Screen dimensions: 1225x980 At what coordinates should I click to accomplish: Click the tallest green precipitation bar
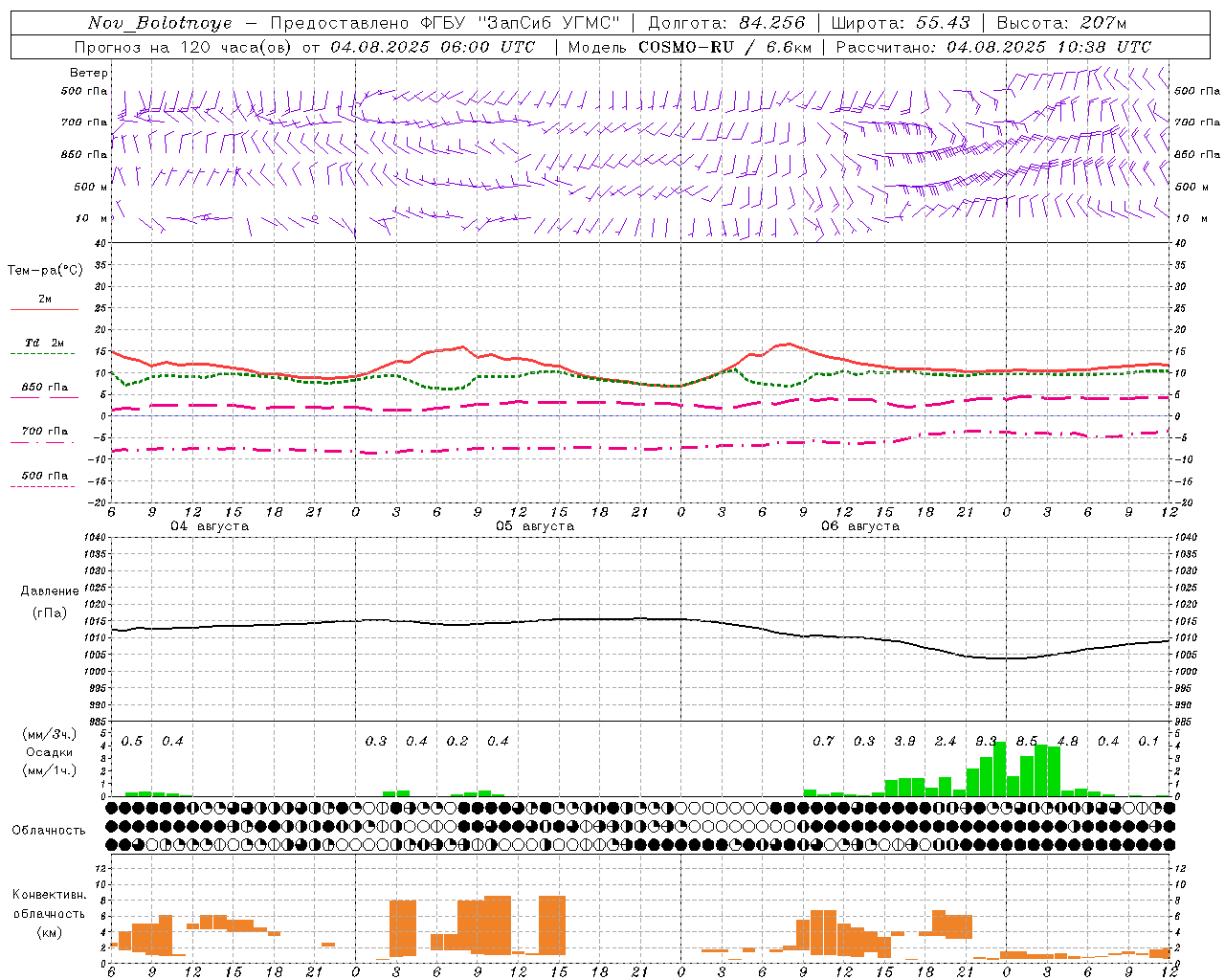tap(1000, 769)
